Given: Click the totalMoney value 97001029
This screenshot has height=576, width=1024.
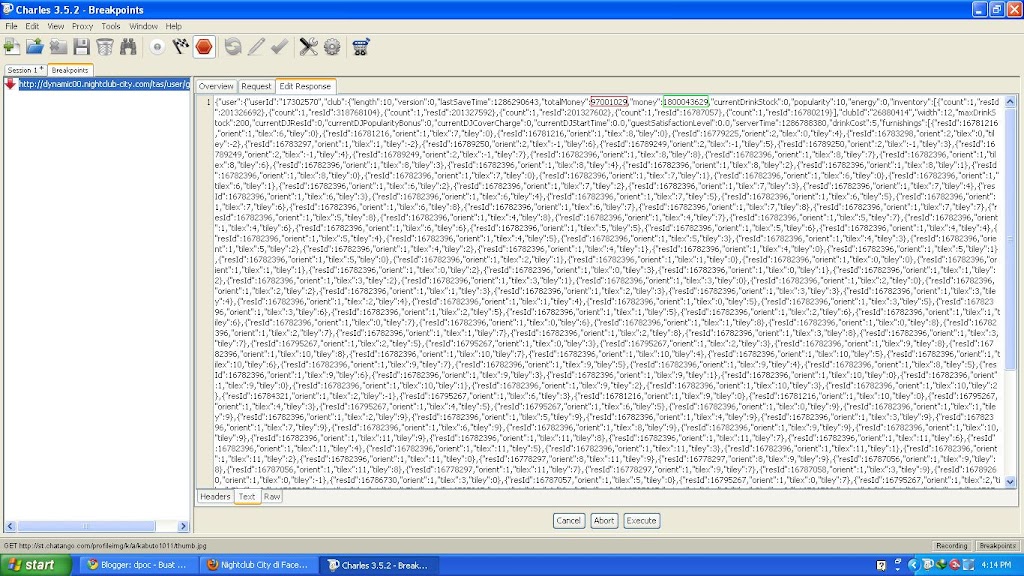Looking at the screenshot, I should (609, 102).
